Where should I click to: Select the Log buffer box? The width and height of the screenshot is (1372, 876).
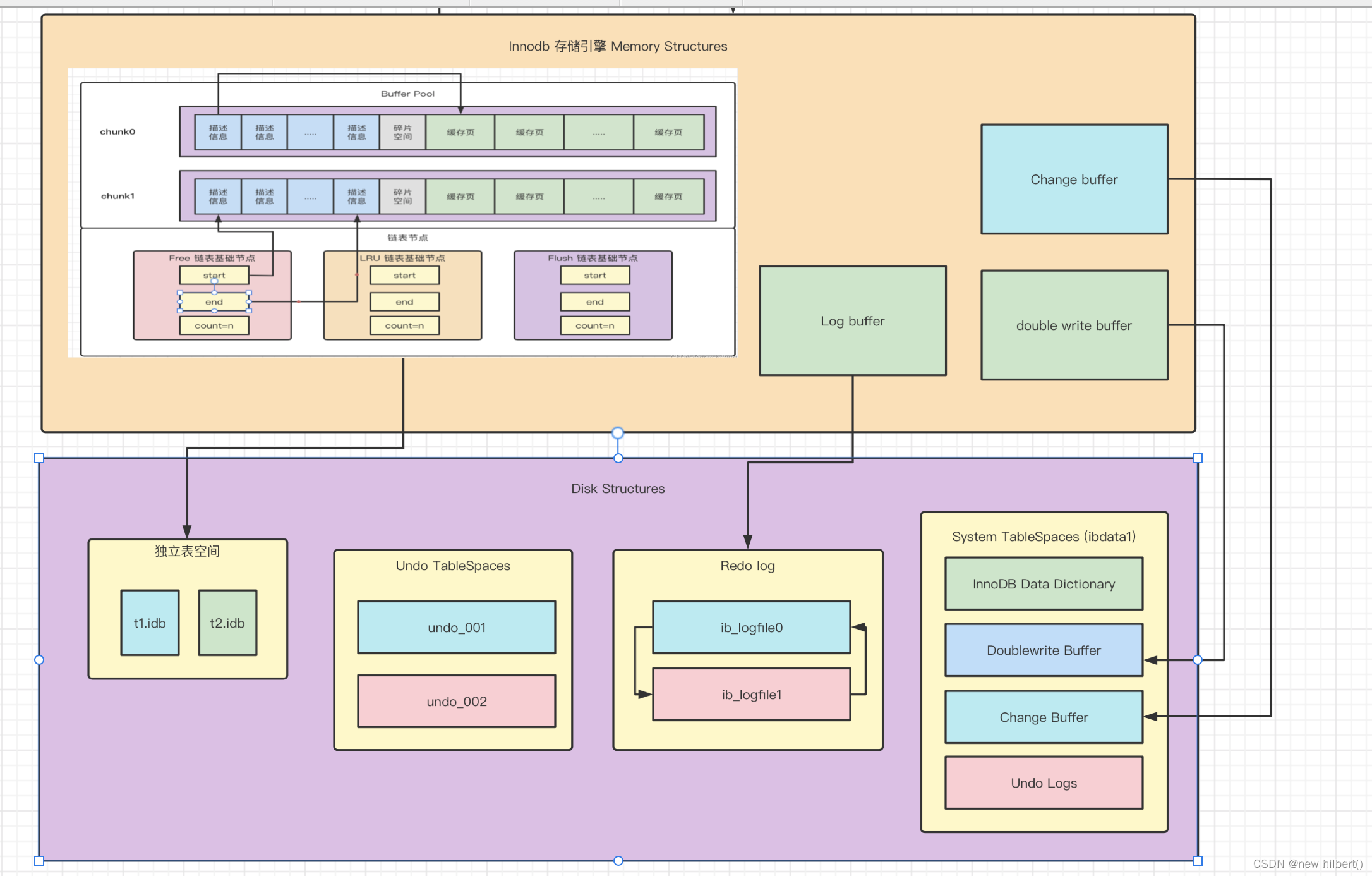(x=852, y=321)
